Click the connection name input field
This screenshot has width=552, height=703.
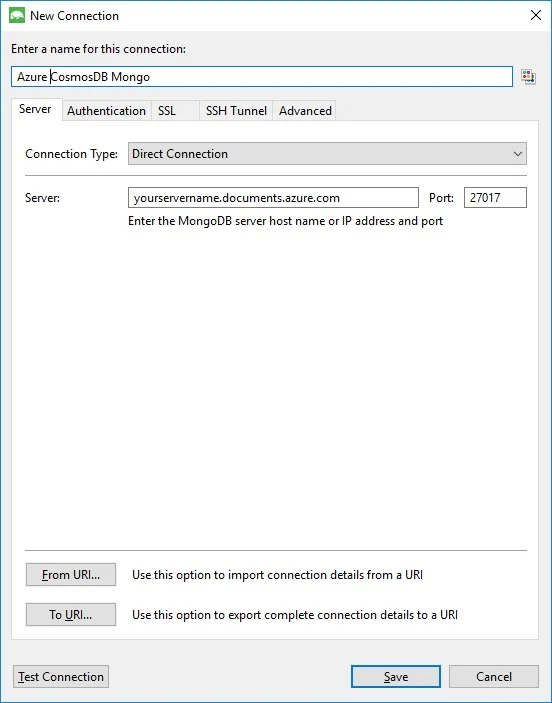262,77
